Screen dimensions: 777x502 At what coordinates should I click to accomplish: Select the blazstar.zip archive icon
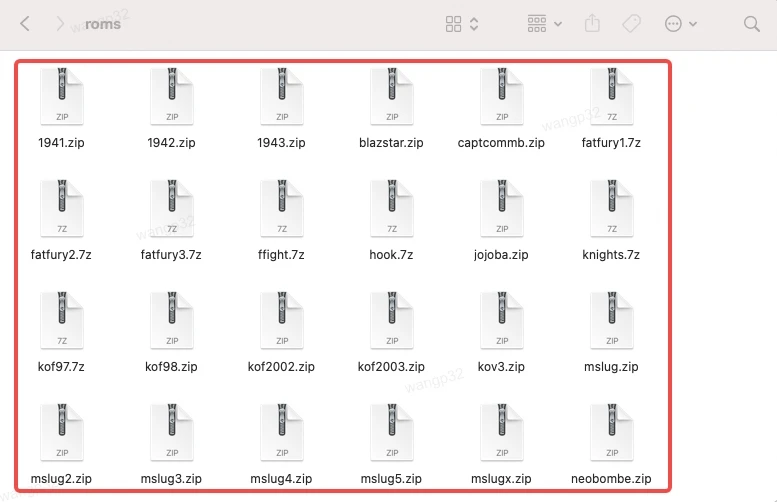pos(392,96)
